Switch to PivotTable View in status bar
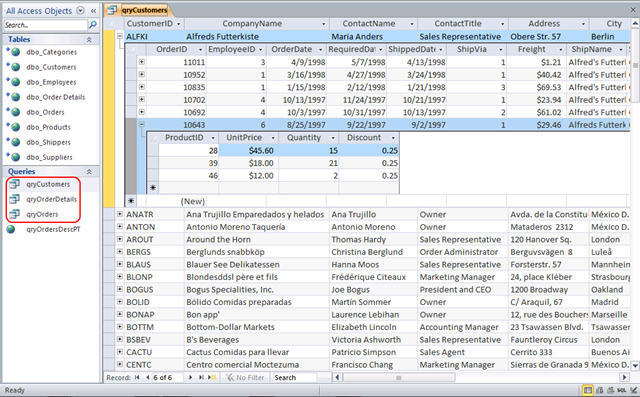 600,390
